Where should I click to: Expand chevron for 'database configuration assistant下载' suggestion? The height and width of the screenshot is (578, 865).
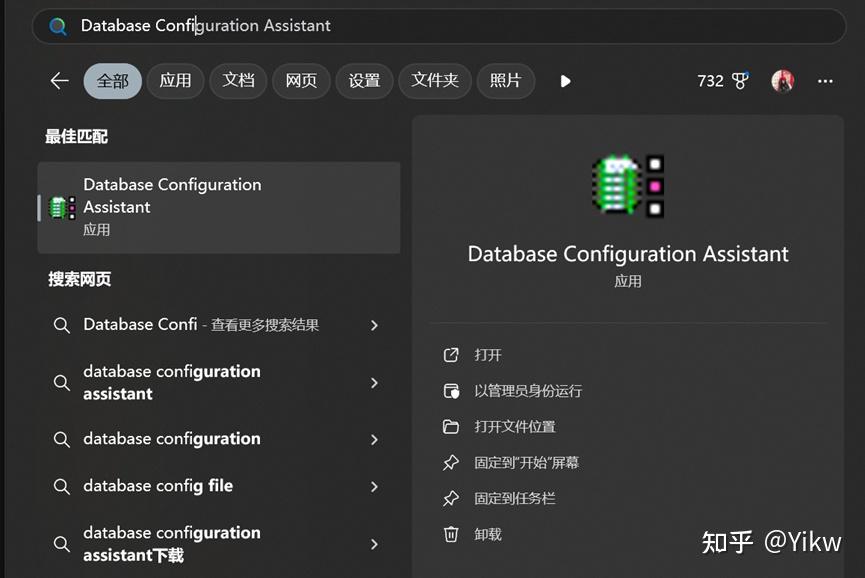click(x=375, y=544)
